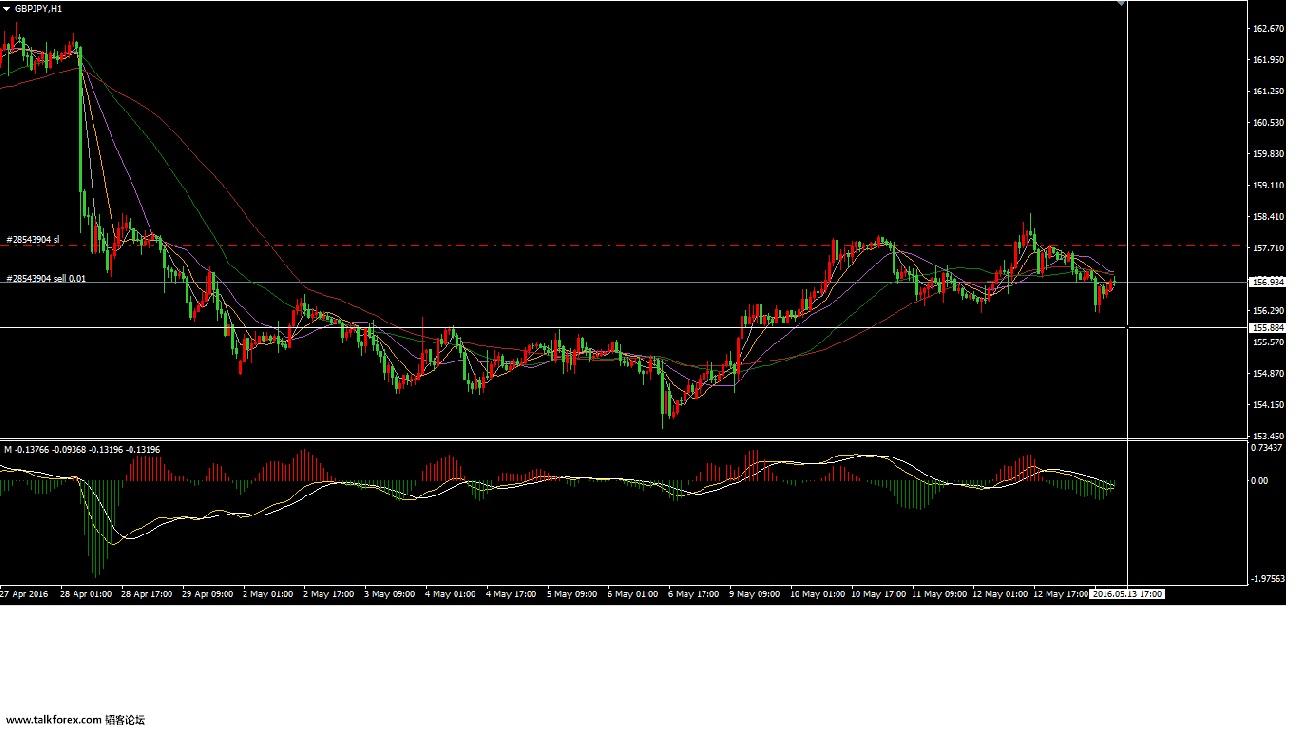Click price scale value 154.870
This screenshot has width=1298, height=730.
coord(1268,373)
